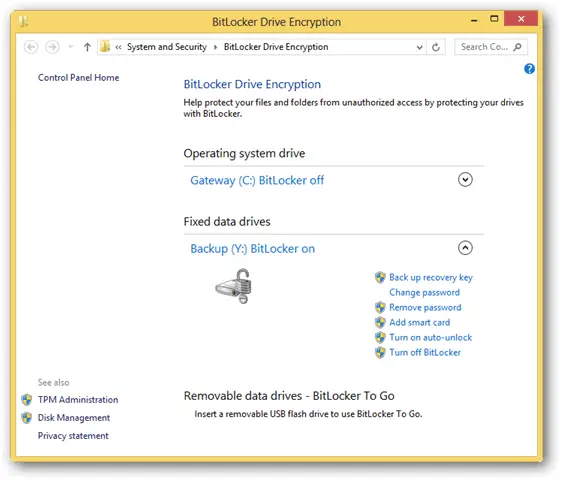Image resolution: width=561 pixels, height=480 pixels.
Task: Open Gateway (C:) BitLocker off drive
Action: click(257, 180)
